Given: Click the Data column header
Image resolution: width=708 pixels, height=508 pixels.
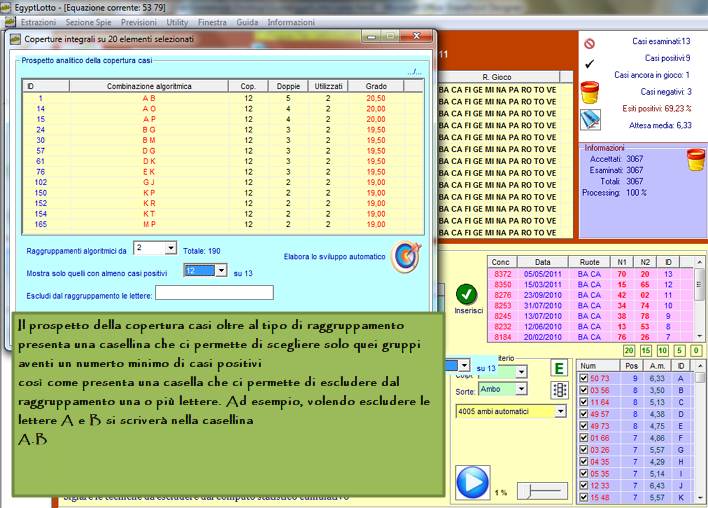Looking at the screenshot, I should pos(542,262).
